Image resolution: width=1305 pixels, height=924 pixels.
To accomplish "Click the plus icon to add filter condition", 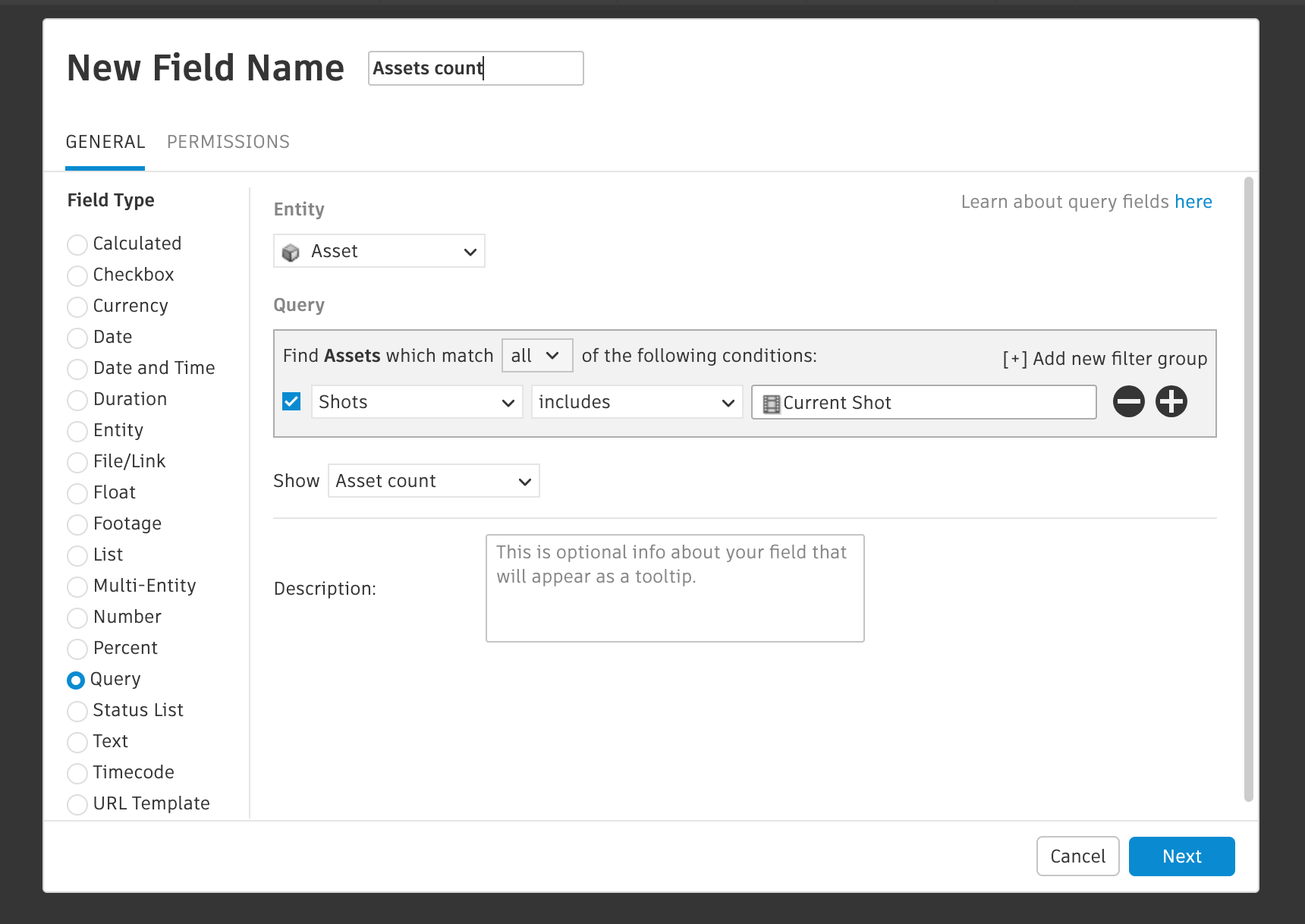I will 1171,401.
